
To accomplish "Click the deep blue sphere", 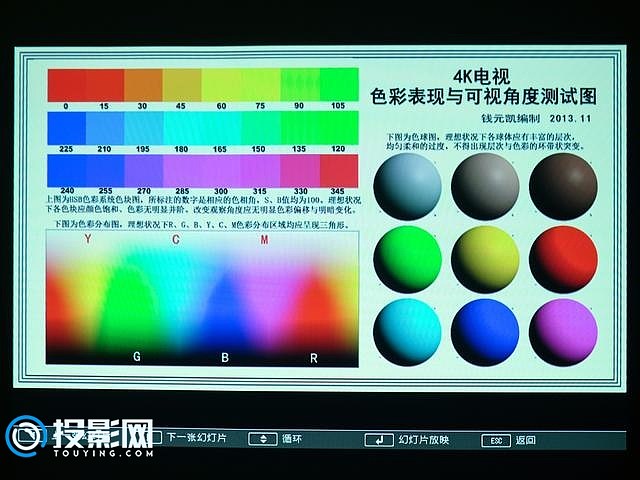I will coord(485,332).
